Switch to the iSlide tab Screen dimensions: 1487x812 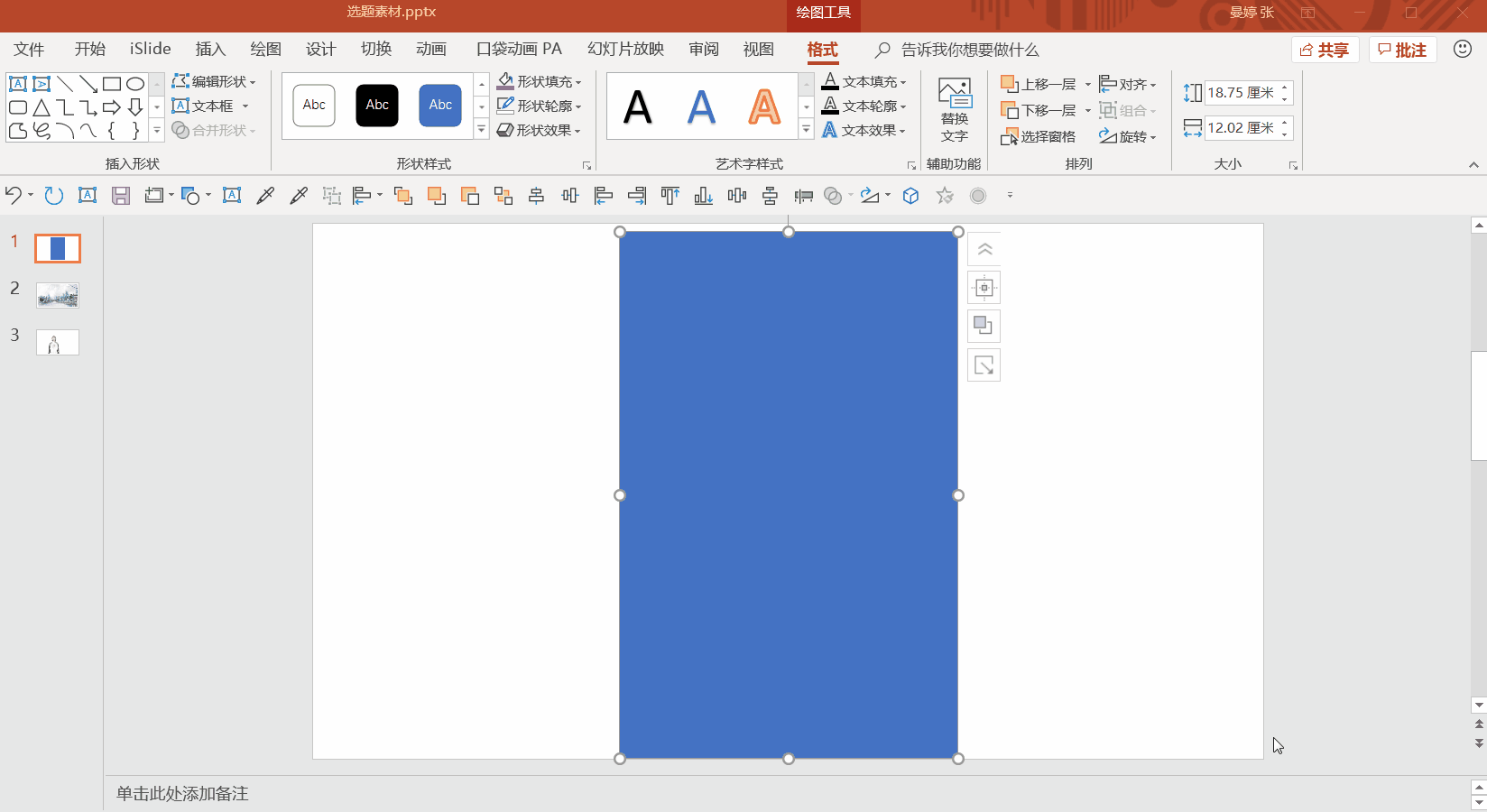(151, 49)
